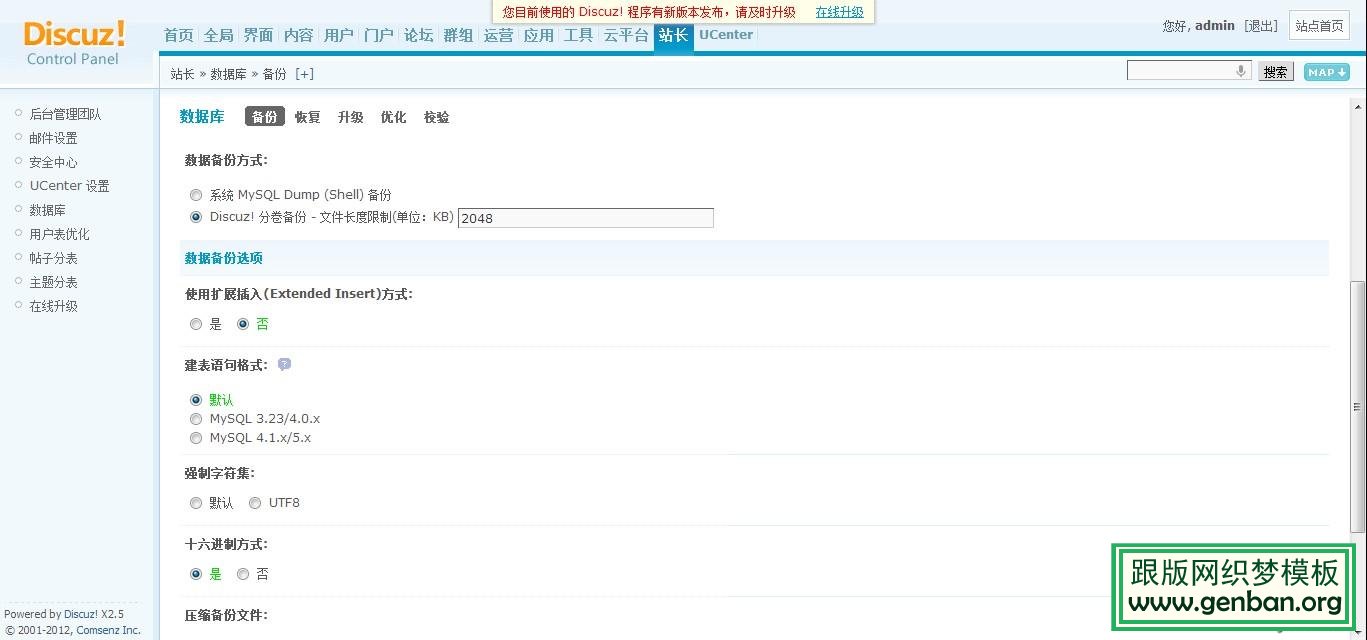
Task: Choose 否 for 十六进制方式
Action: (x=243, y=574)
